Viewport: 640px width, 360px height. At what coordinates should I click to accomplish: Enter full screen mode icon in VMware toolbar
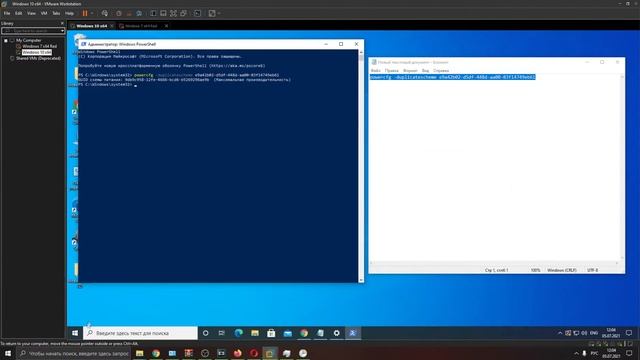173,13
